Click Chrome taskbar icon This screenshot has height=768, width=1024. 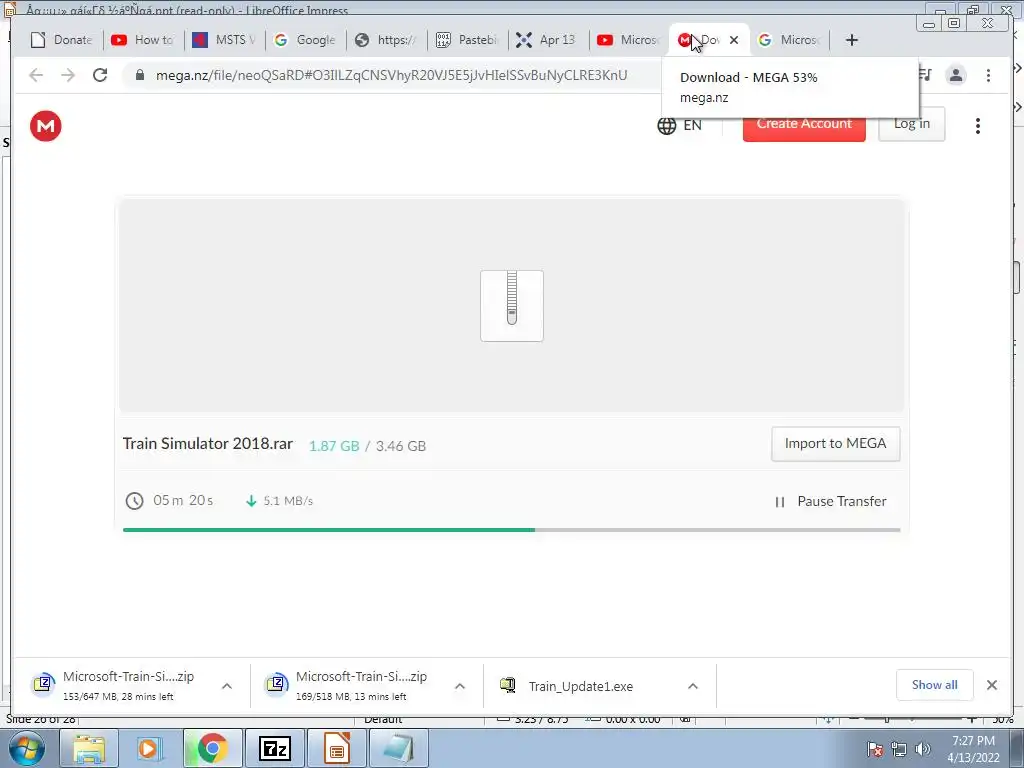[x=212, y=748]
